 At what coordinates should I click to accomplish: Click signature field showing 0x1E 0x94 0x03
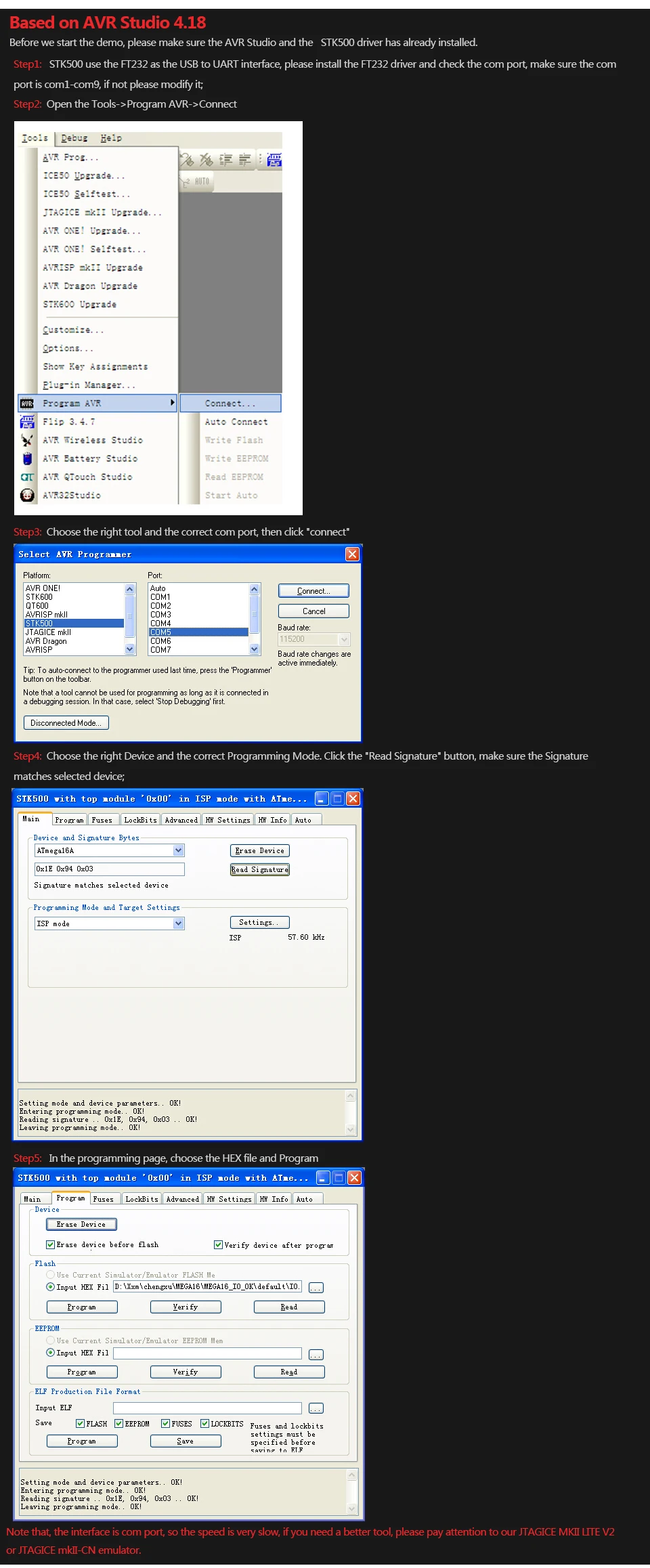pyautogui.click(x=109, y=869)
